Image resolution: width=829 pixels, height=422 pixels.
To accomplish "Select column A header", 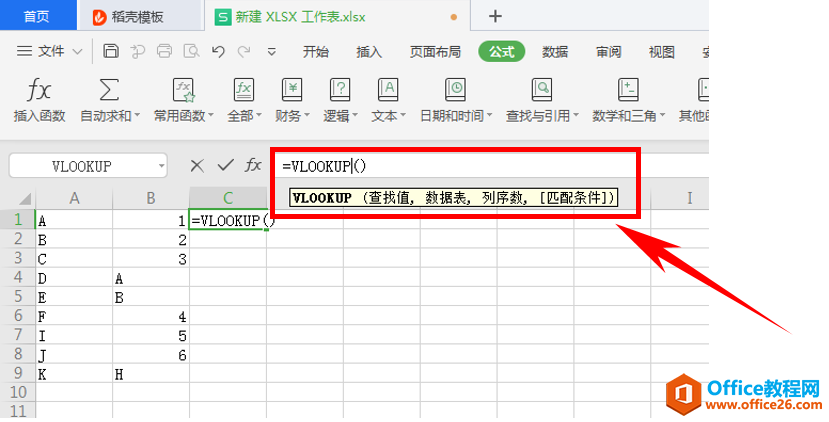I will click(x=74, y=198).
